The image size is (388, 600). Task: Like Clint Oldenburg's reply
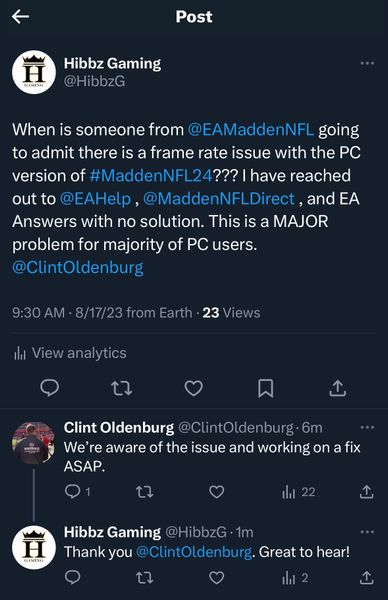(217, 492)
